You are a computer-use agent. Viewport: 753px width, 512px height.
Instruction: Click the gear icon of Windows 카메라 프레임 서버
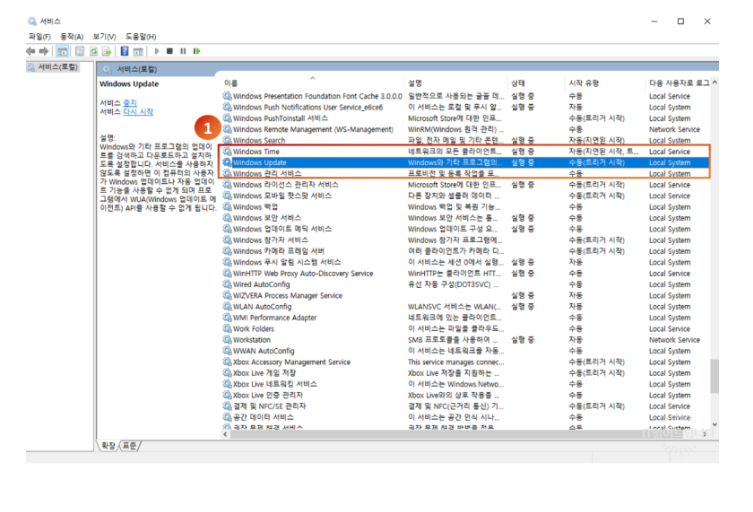pyautogui.click(x=227, y=251)
